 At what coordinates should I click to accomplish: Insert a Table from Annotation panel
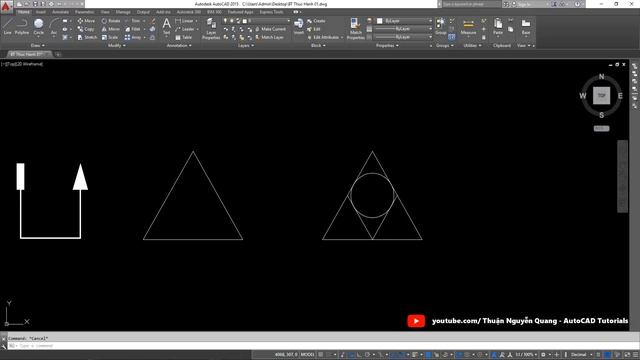[184, 37]
